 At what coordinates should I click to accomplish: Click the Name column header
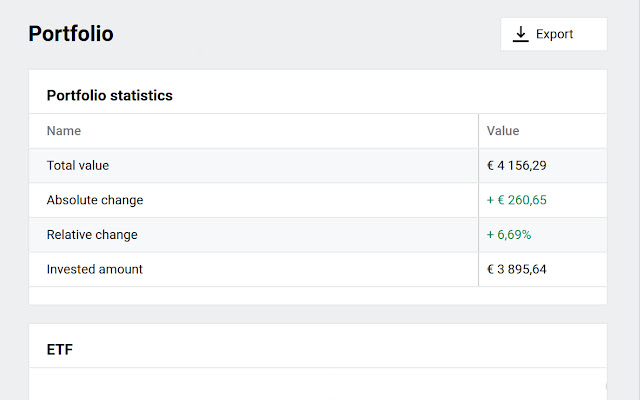click(x=64, y=131)
